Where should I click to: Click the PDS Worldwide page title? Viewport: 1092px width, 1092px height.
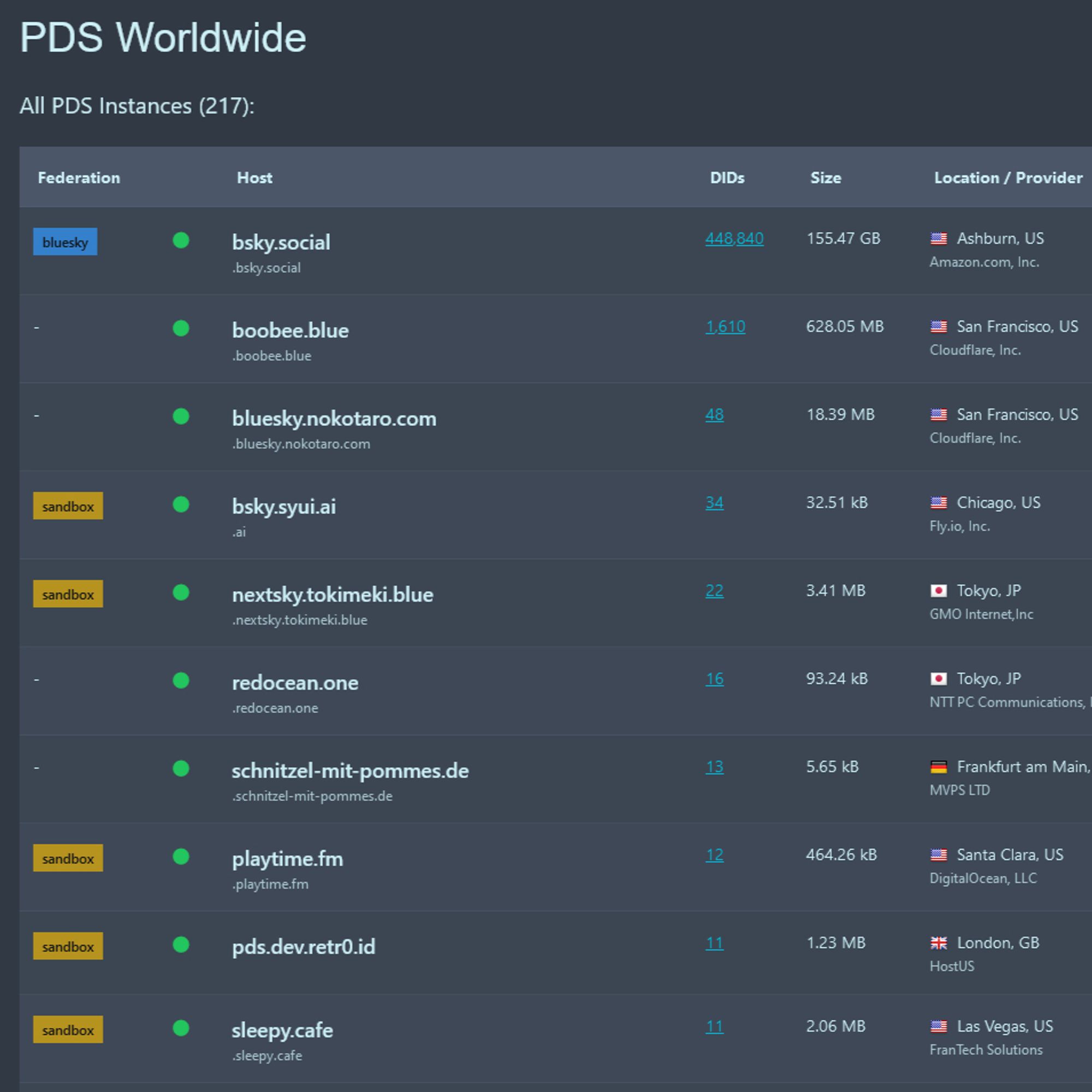[x=163, y=37]
